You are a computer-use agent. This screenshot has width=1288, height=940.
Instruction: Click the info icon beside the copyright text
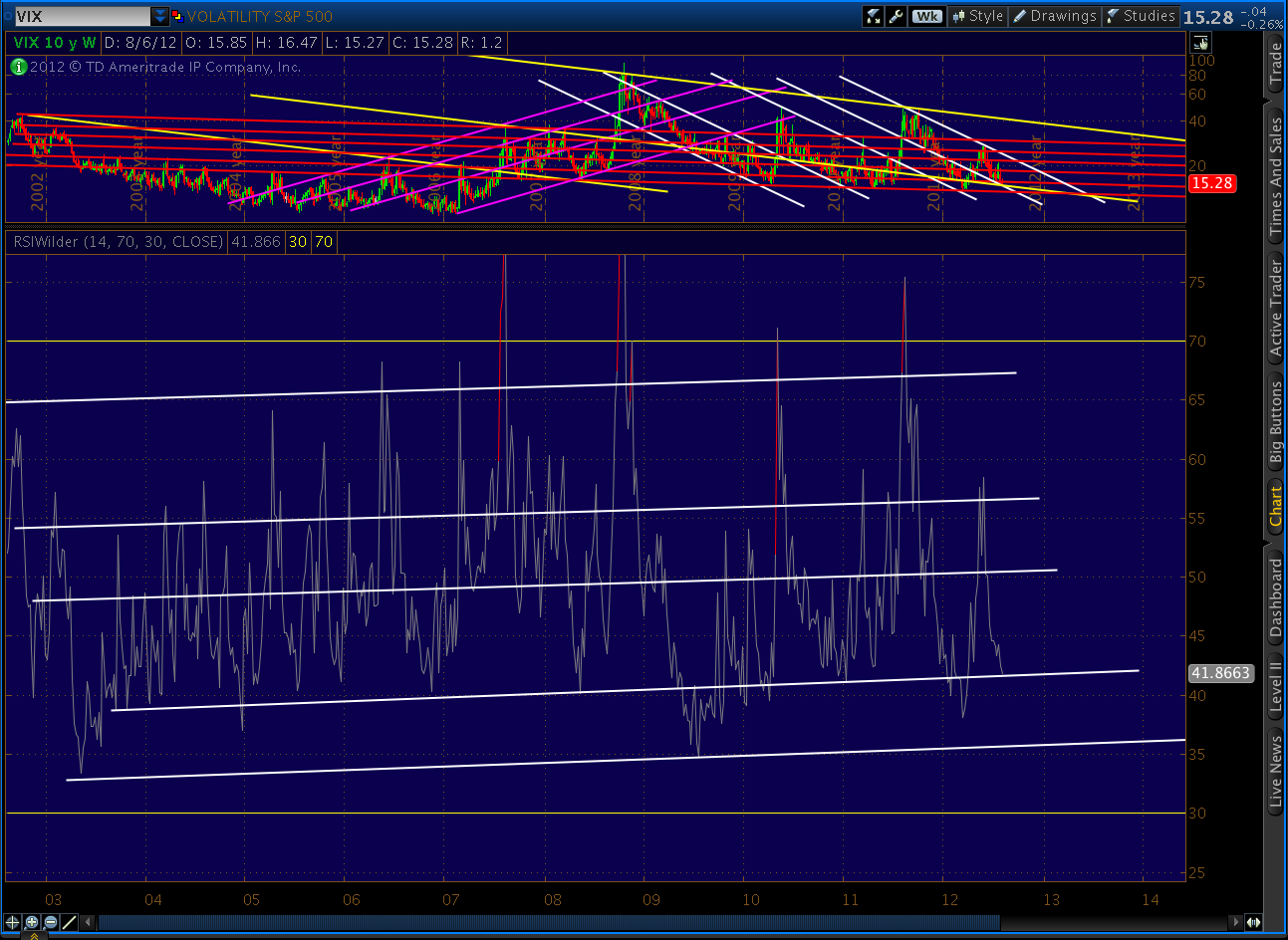(18, 67)
